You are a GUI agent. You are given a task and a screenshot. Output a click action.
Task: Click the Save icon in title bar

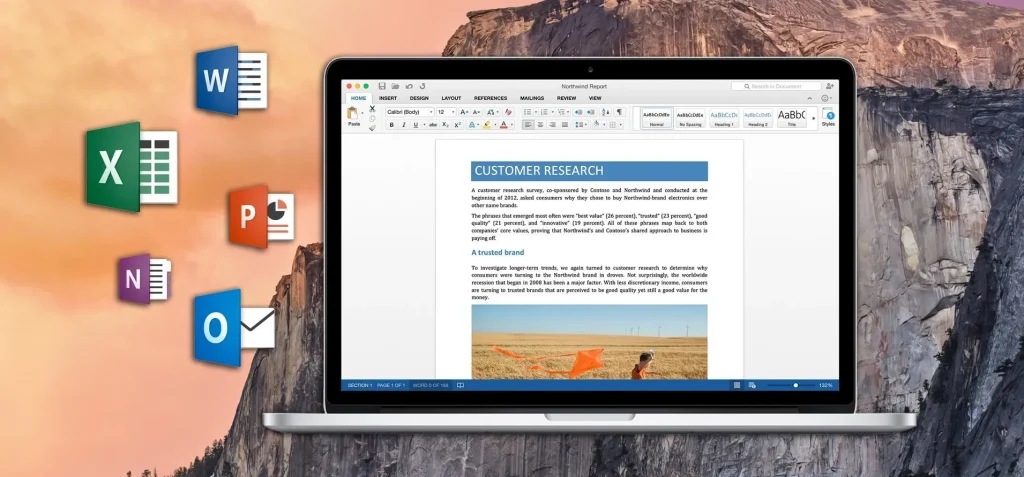[x=382, y=87]
